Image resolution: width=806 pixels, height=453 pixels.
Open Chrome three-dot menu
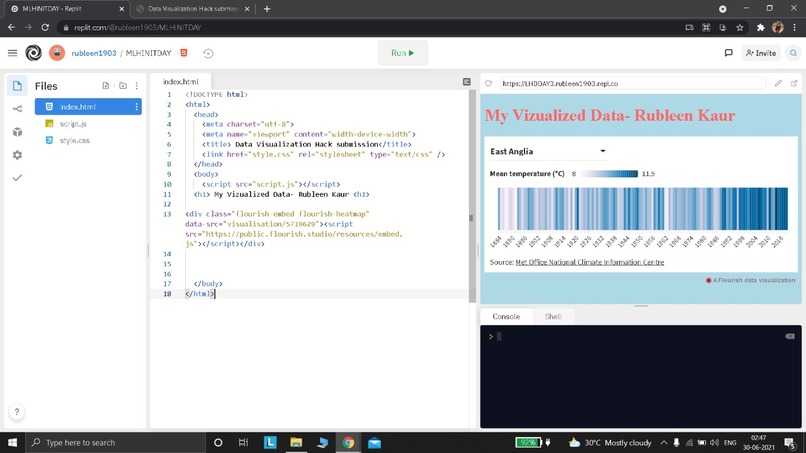(x=795, y=28)
